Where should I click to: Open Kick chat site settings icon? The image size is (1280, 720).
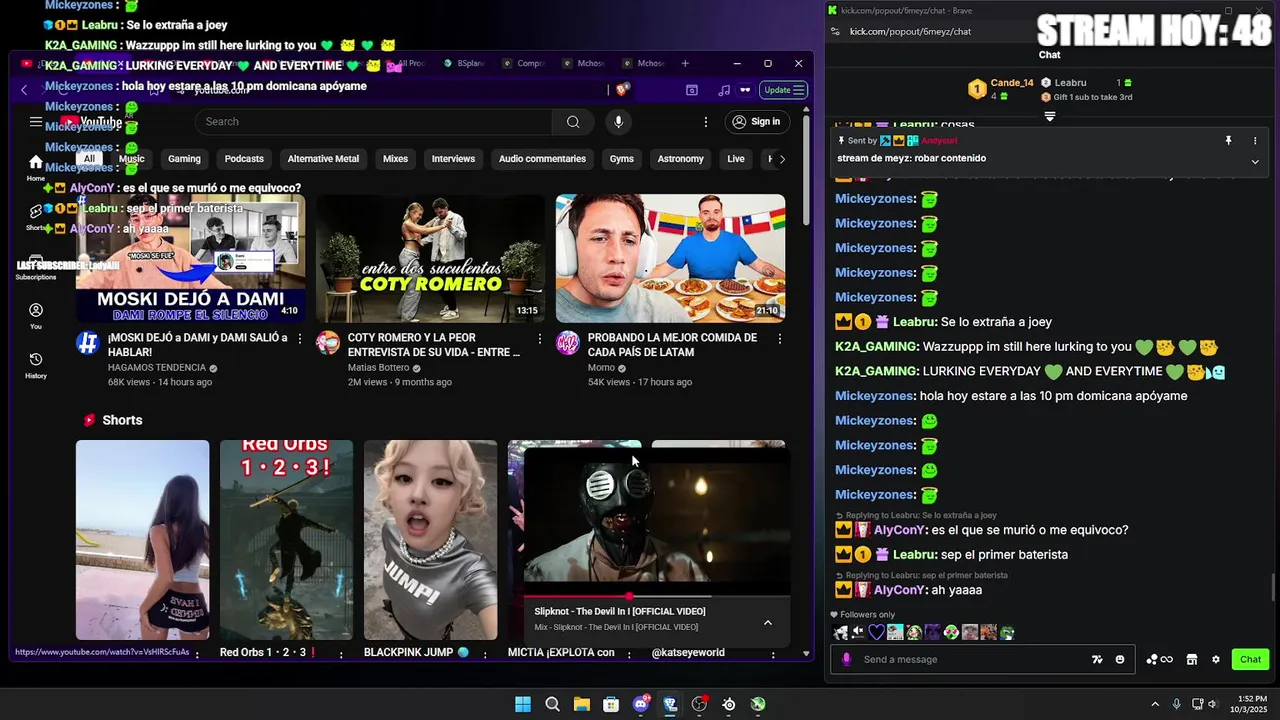[x=835, y=31]
